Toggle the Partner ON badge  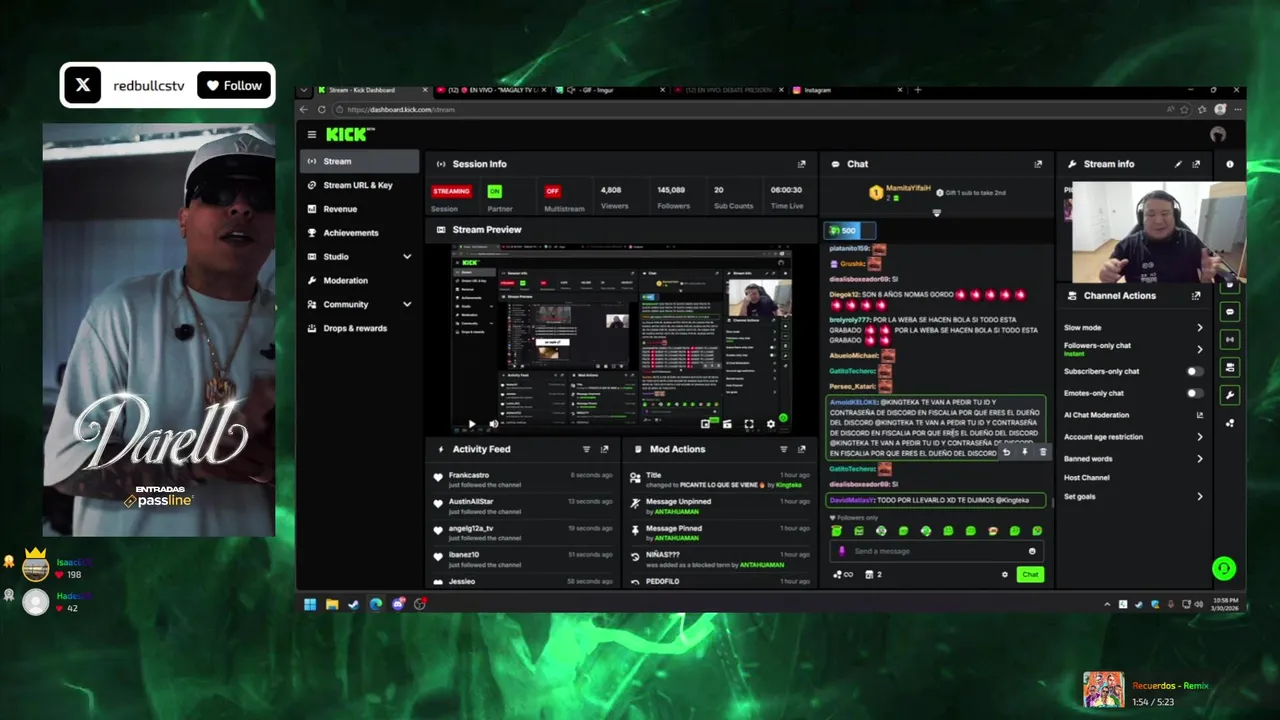[495, 191]
